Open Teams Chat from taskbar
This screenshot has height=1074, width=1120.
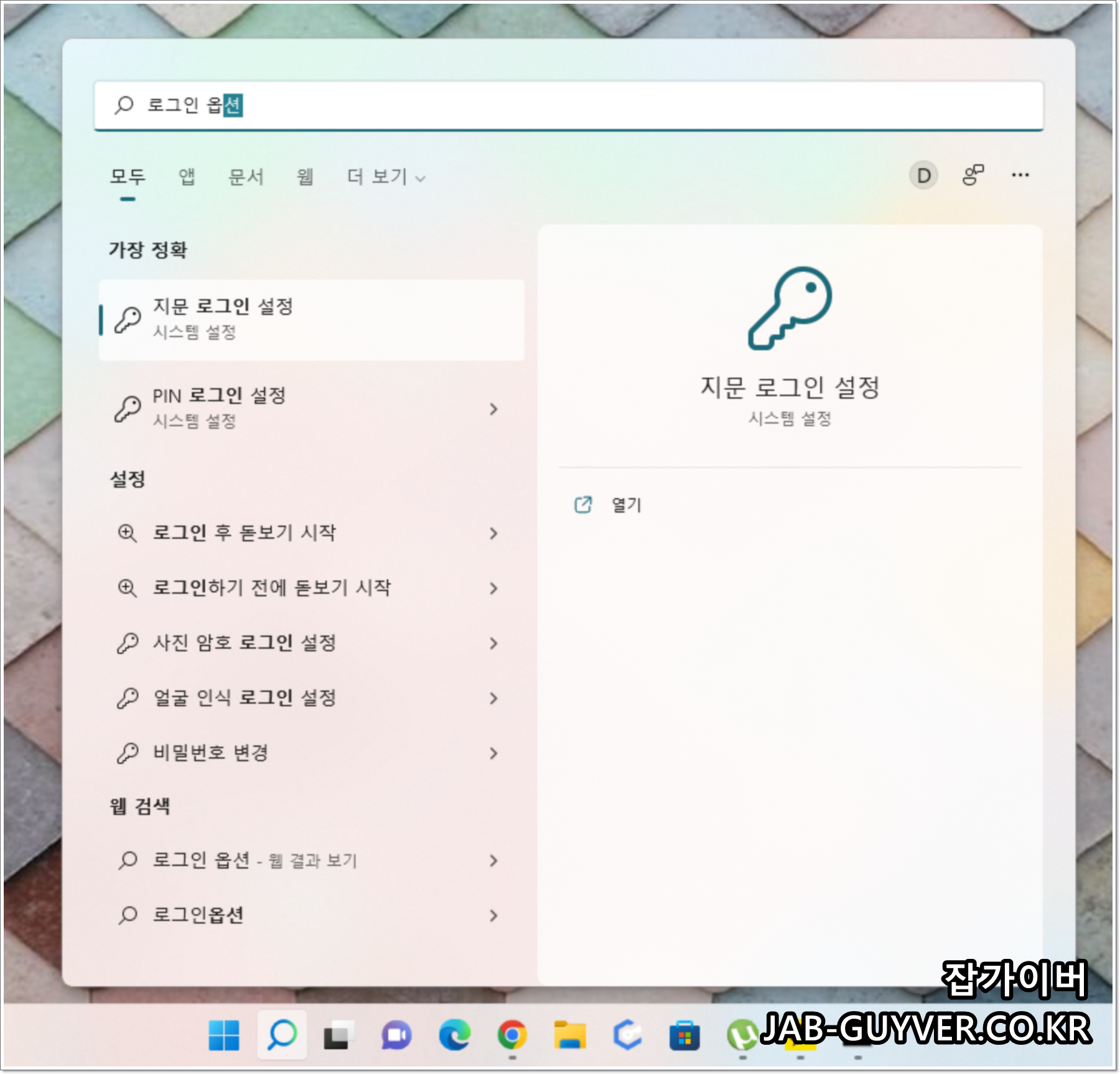[x=396, y=1035]
